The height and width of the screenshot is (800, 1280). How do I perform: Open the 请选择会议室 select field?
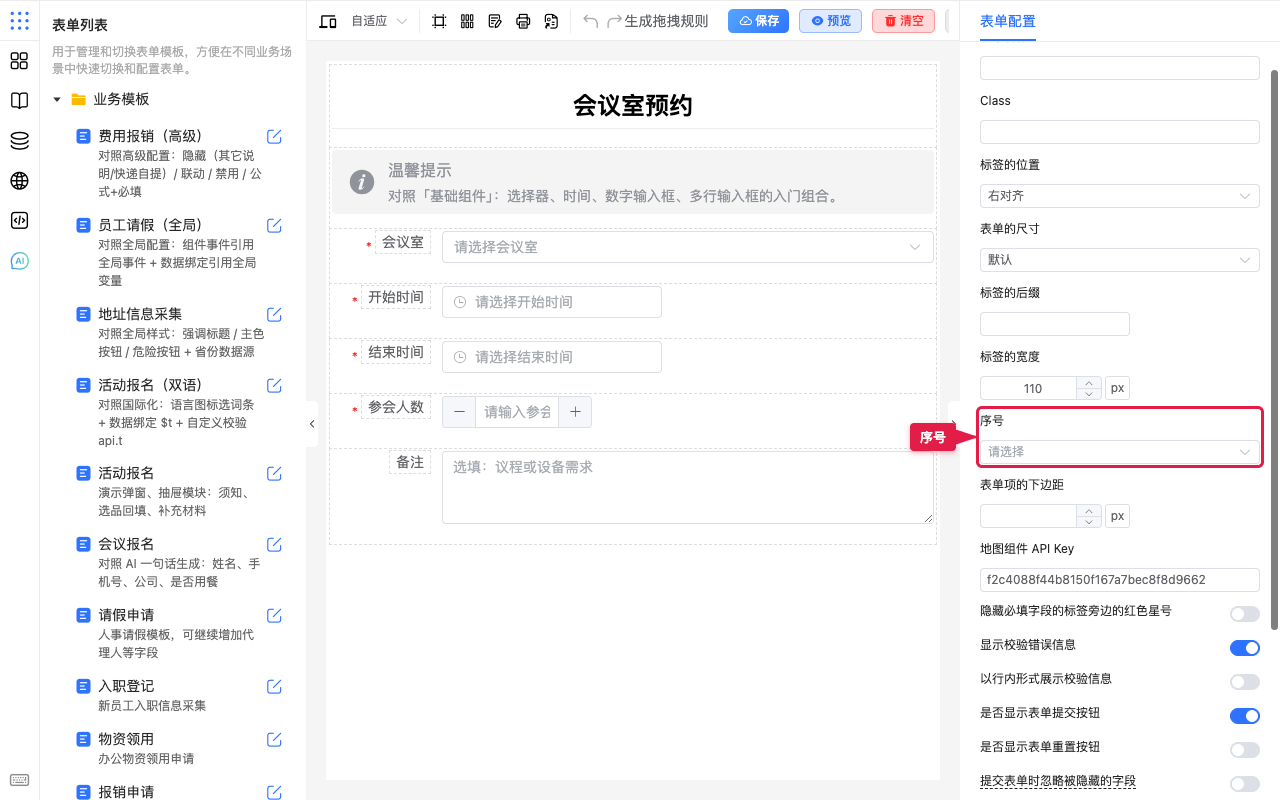pos(688,247)
